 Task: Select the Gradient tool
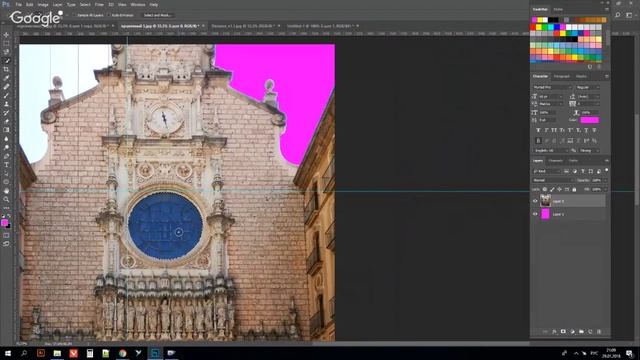pyautogui.click(x=7, y=130)
